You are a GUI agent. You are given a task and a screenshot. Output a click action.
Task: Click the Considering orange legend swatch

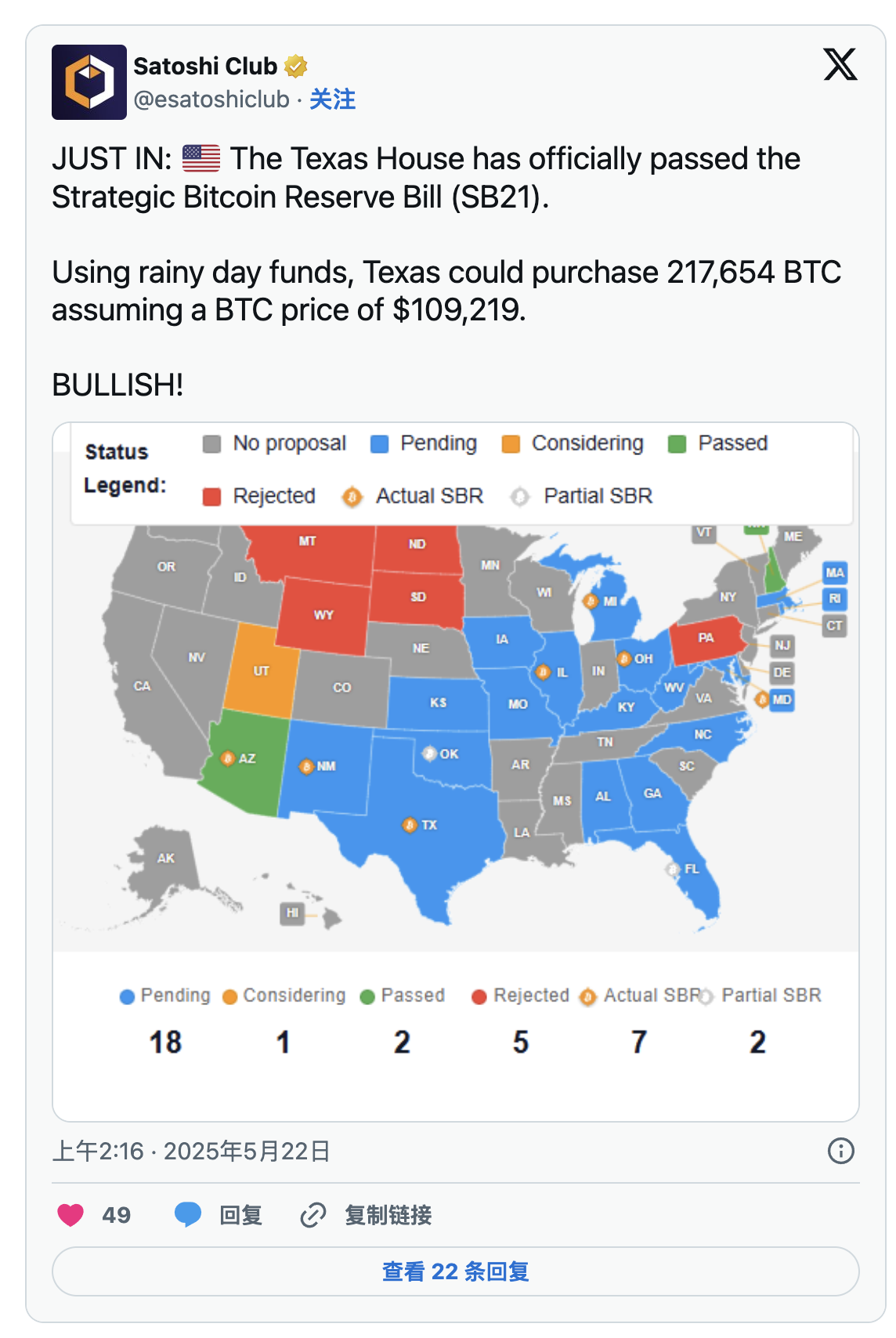coord(511,444)
